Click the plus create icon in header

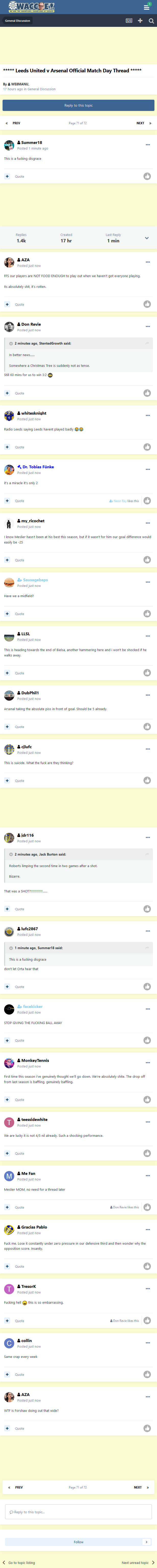point(140,21)
